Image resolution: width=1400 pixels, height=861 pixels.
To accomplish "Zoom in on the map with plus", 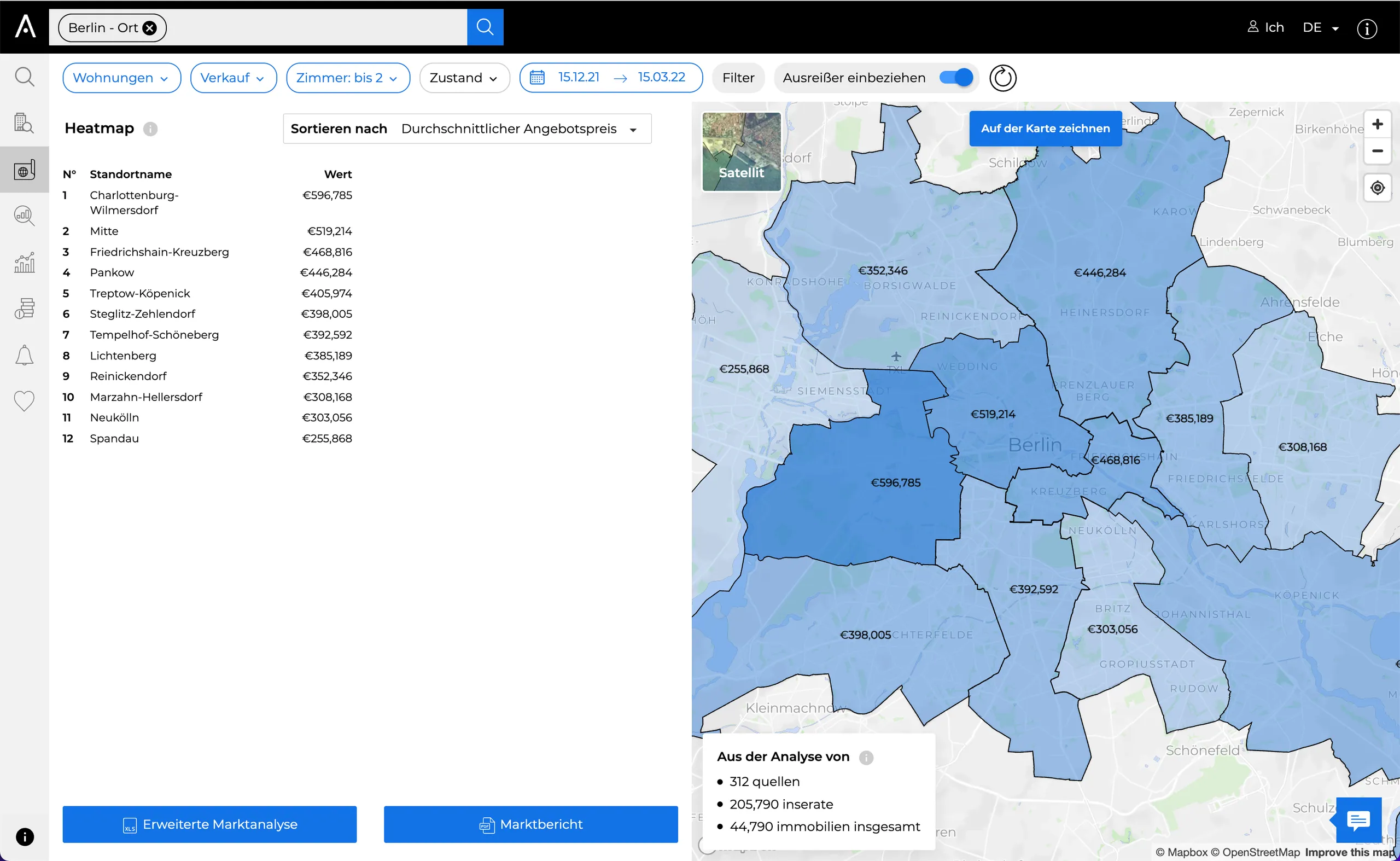I will pos(1377,124).
